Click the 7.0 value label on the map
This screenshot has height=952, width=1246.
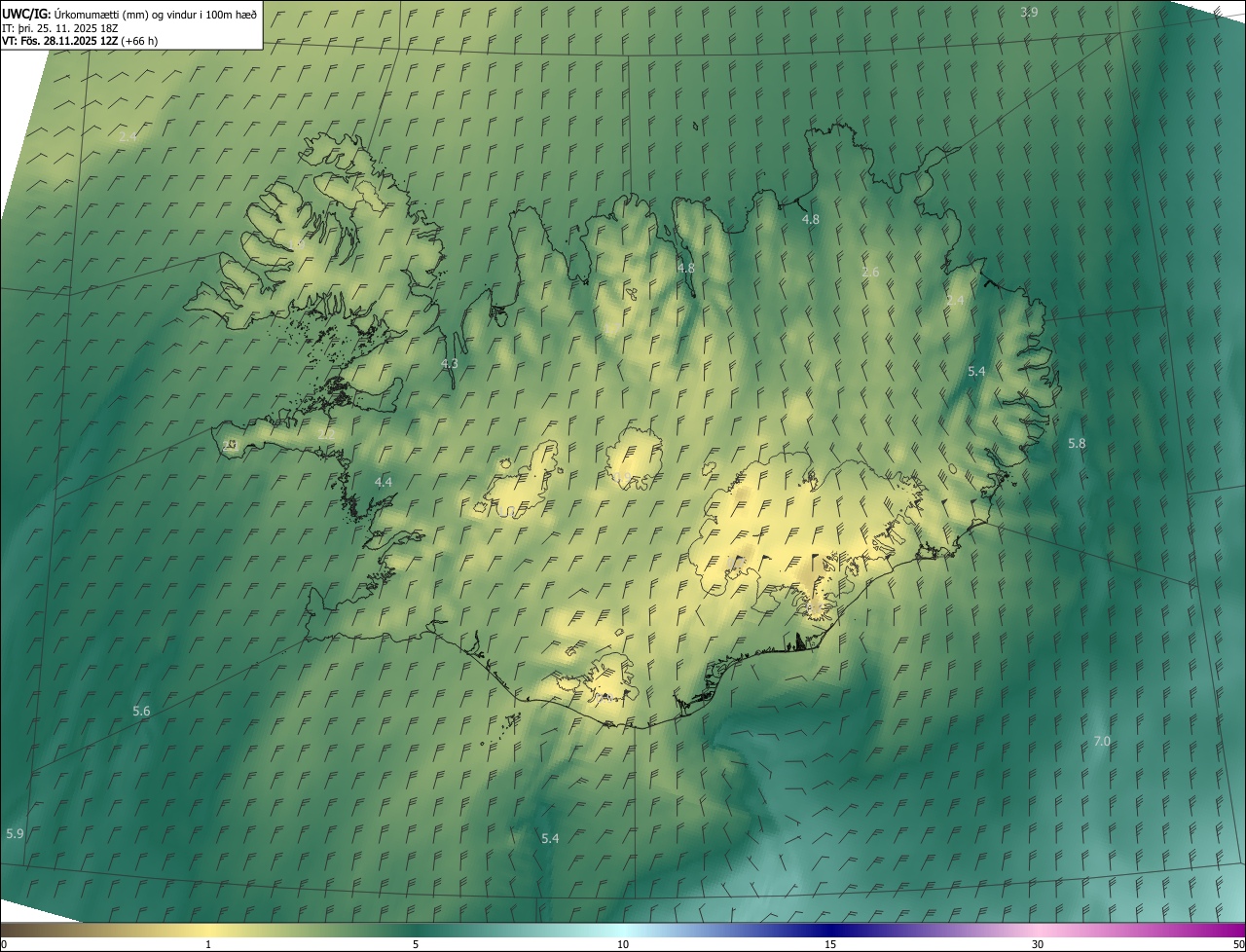pos(1102,741)
